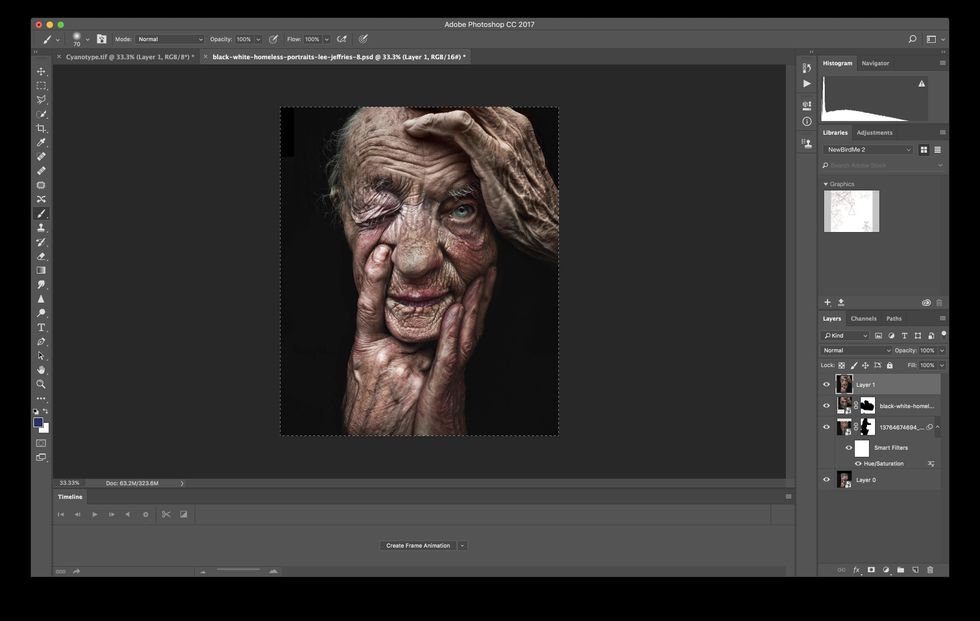This screenshot has height=621, width=980.
Task: Click the foreground color swatch
Action: [38, 424]
